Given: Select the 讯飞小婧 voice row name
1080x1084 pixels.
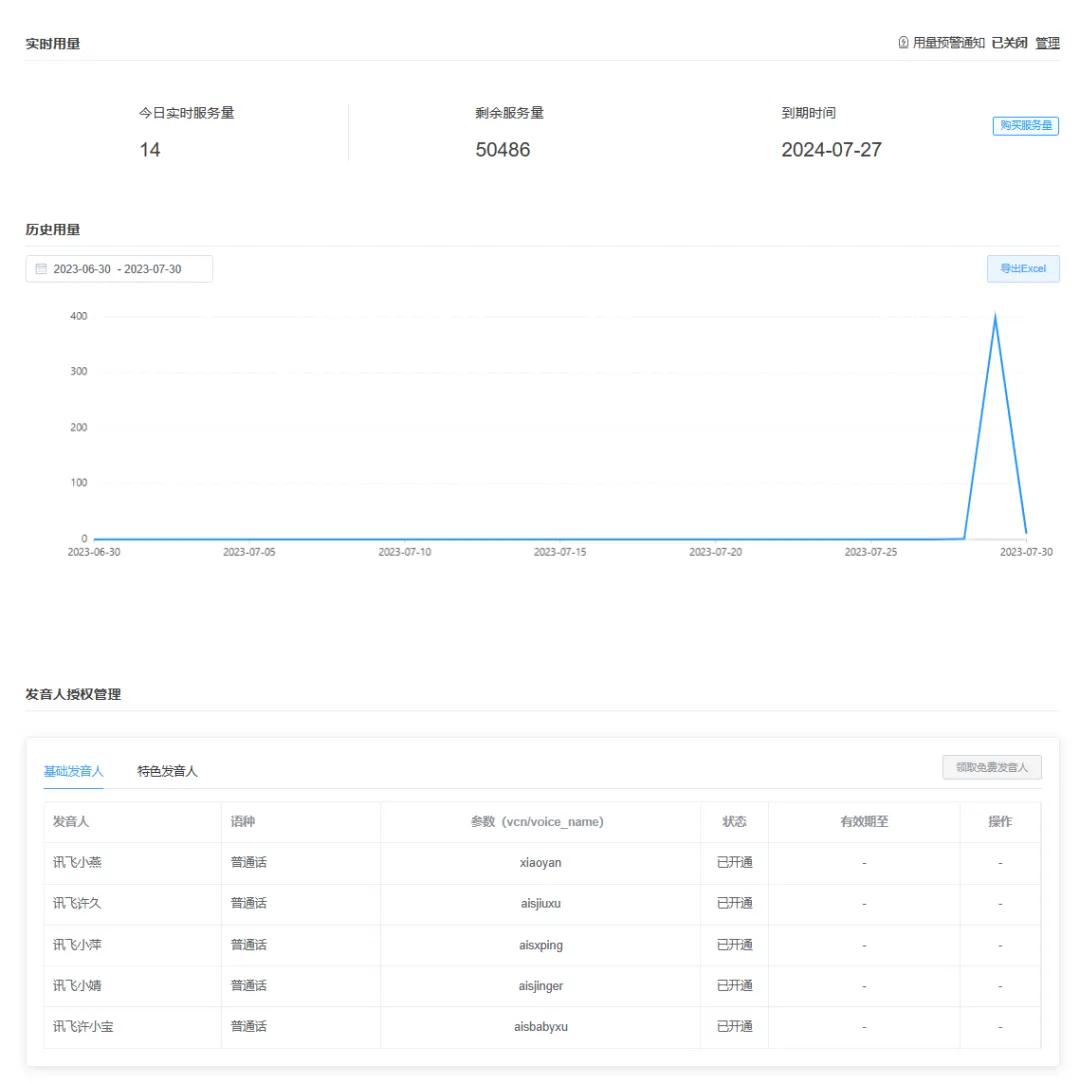Looking at the screenshot, I should coord(77,985).
